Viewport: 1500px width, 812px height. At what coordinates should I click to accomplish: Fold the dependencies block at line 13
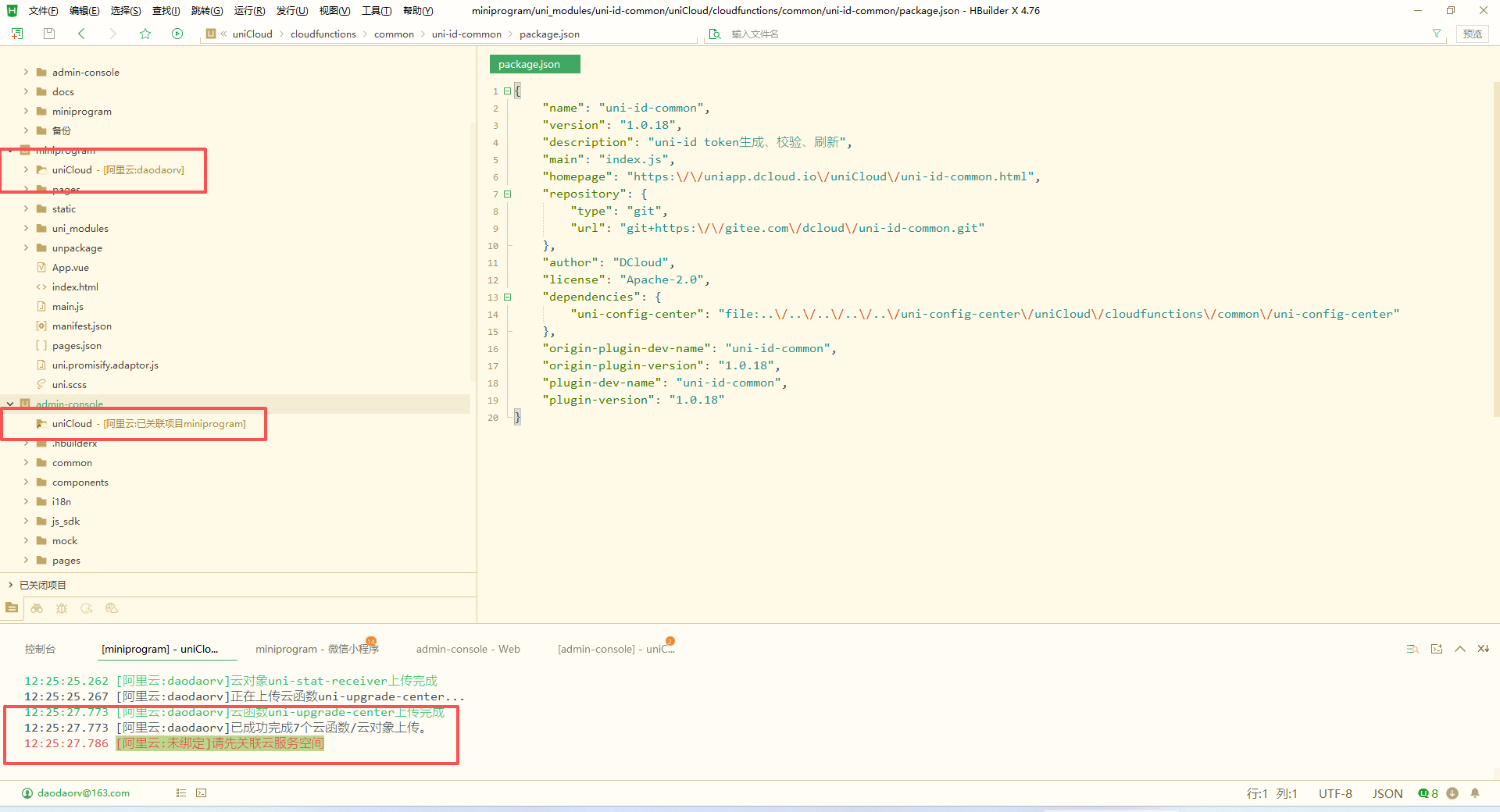(508, 297)
